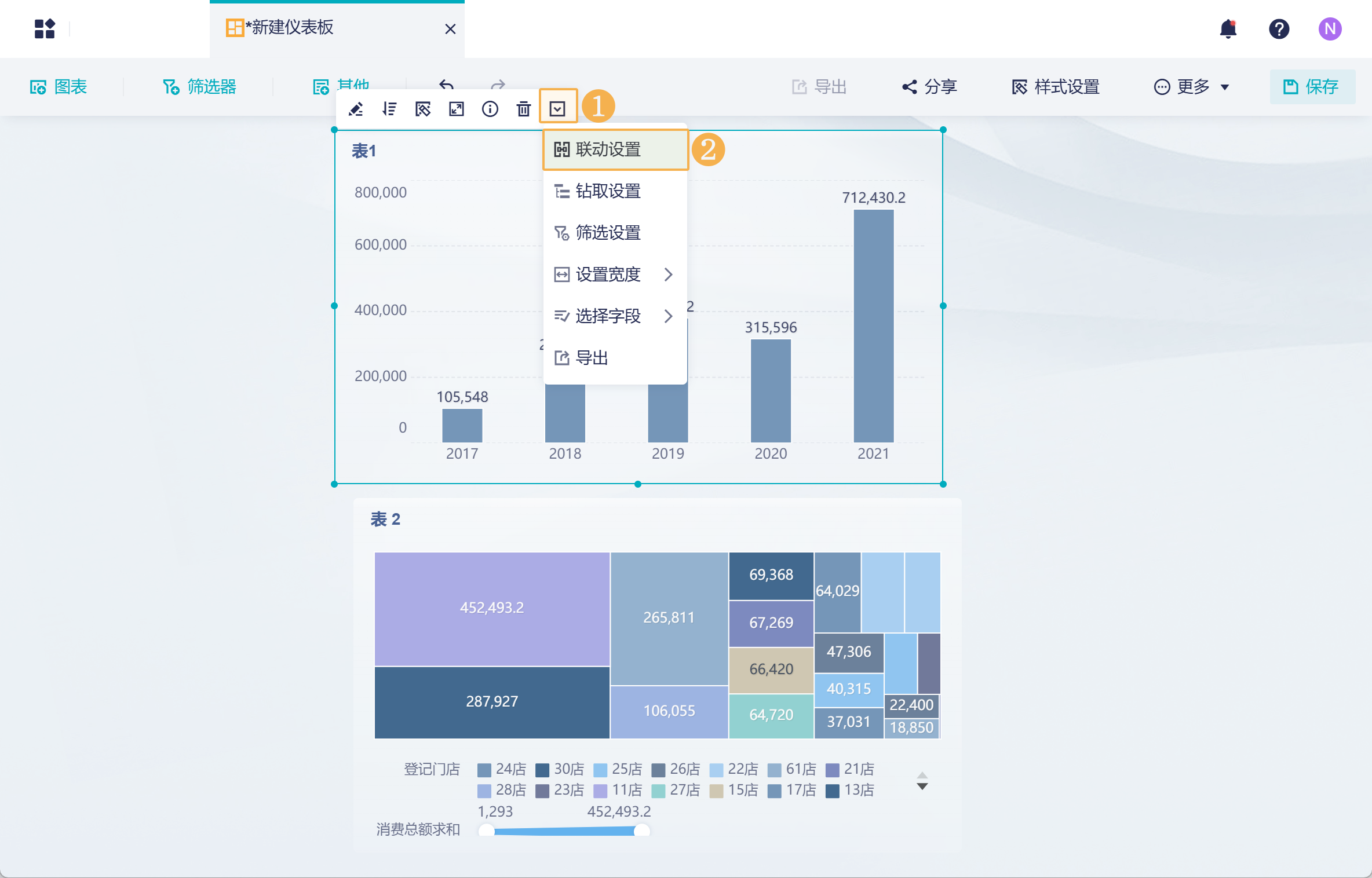Open notifications bell icon
This screenshot has height=878, width=1372.
click(x=1228, y=29)
